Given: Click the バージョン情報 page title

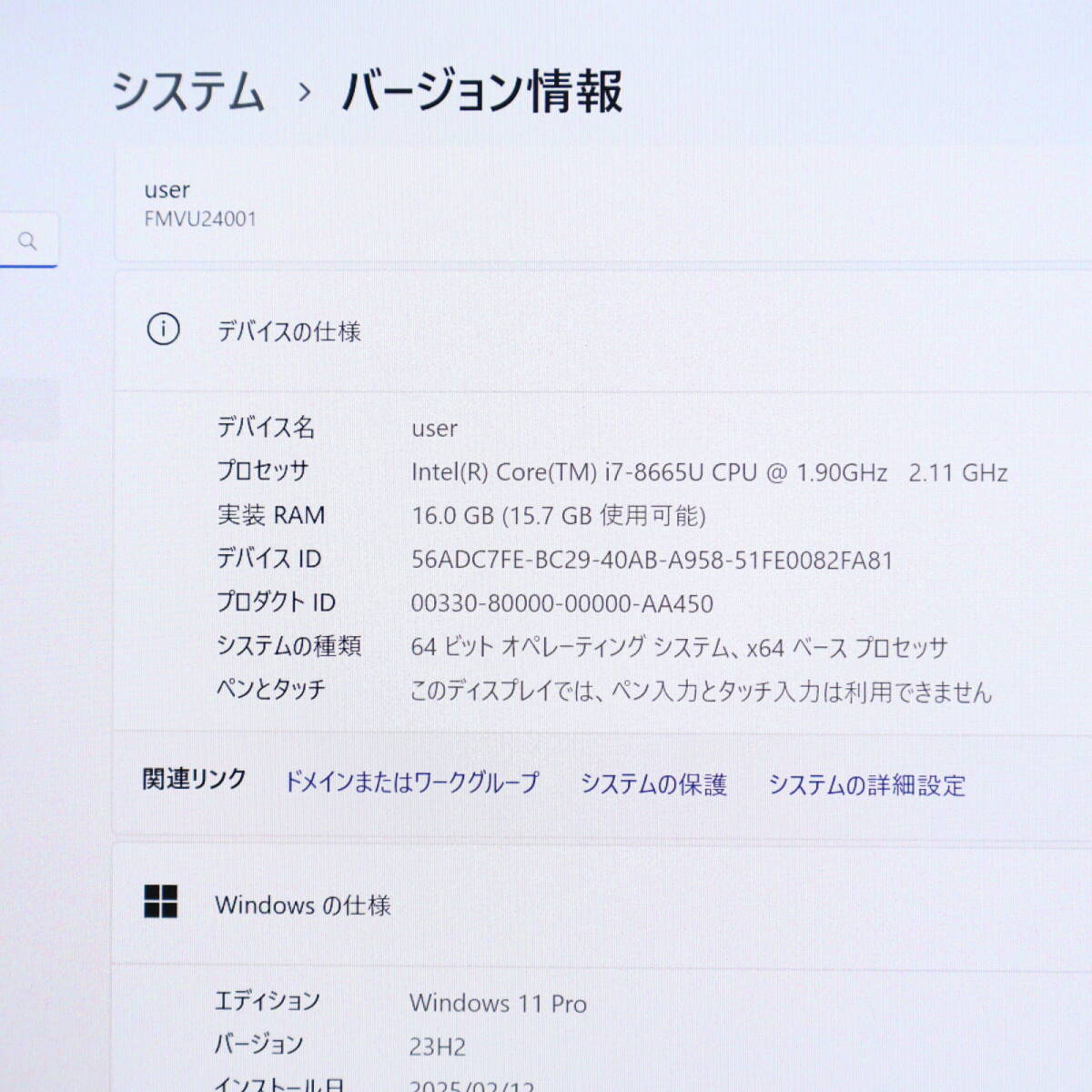Looking at the screenshot, I should (x=482, y=91).
